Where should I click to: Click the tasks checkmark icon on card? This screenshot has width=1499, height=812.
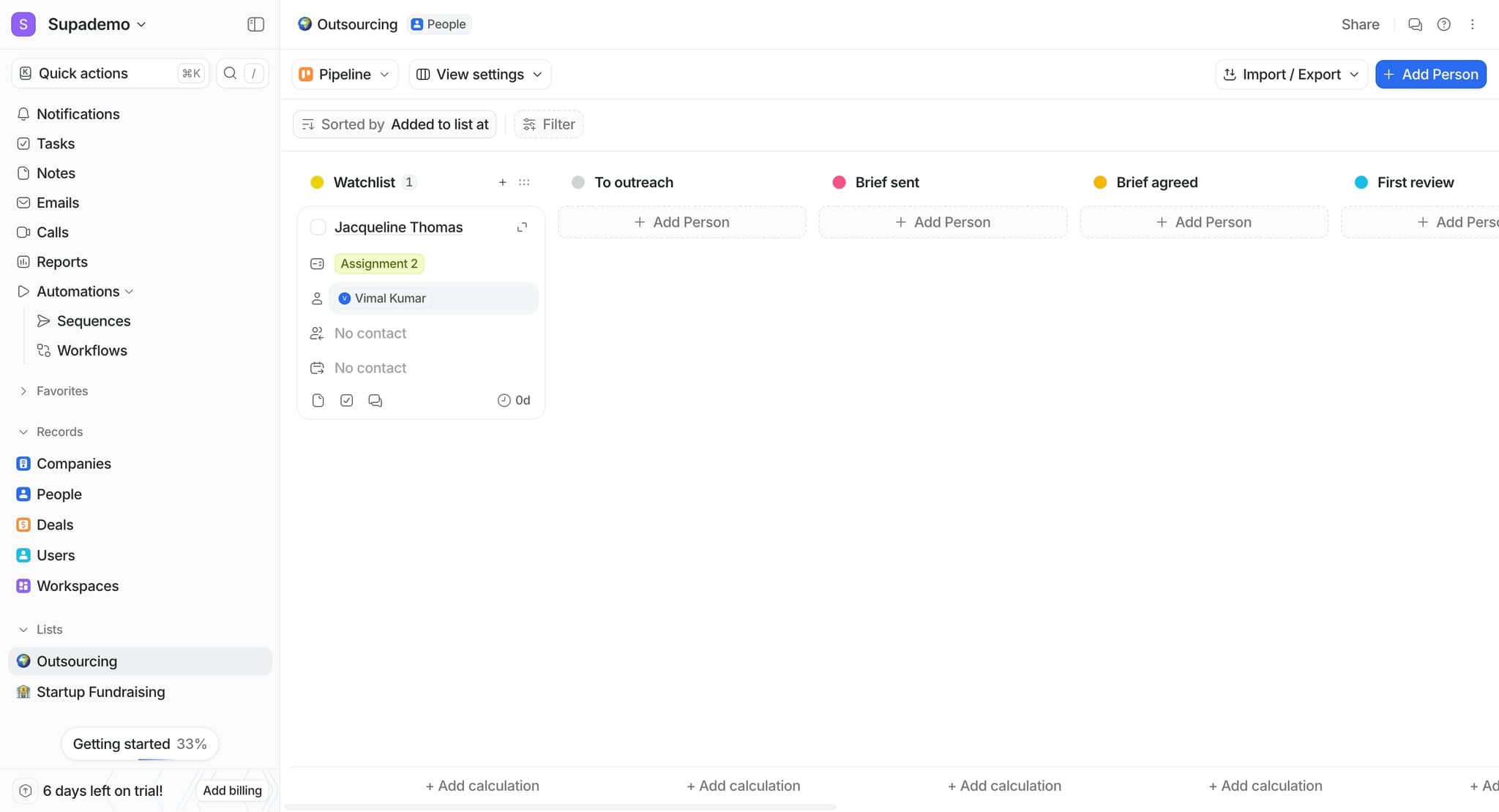pyautogui.click(x=347, y=400)
